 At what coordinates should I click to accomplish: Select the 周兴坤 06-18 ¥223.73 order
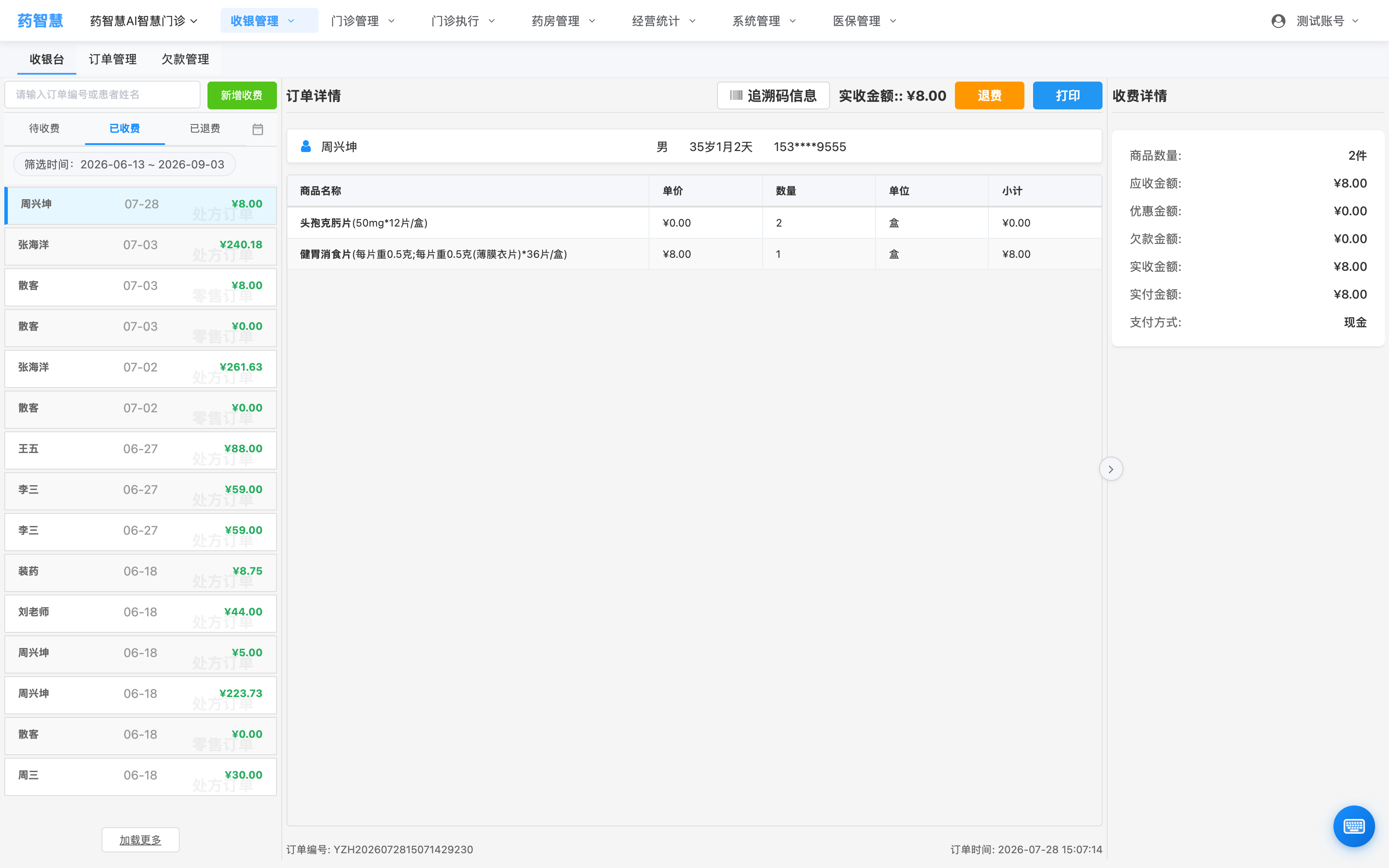pyautogui.click(x=140, y=695)
